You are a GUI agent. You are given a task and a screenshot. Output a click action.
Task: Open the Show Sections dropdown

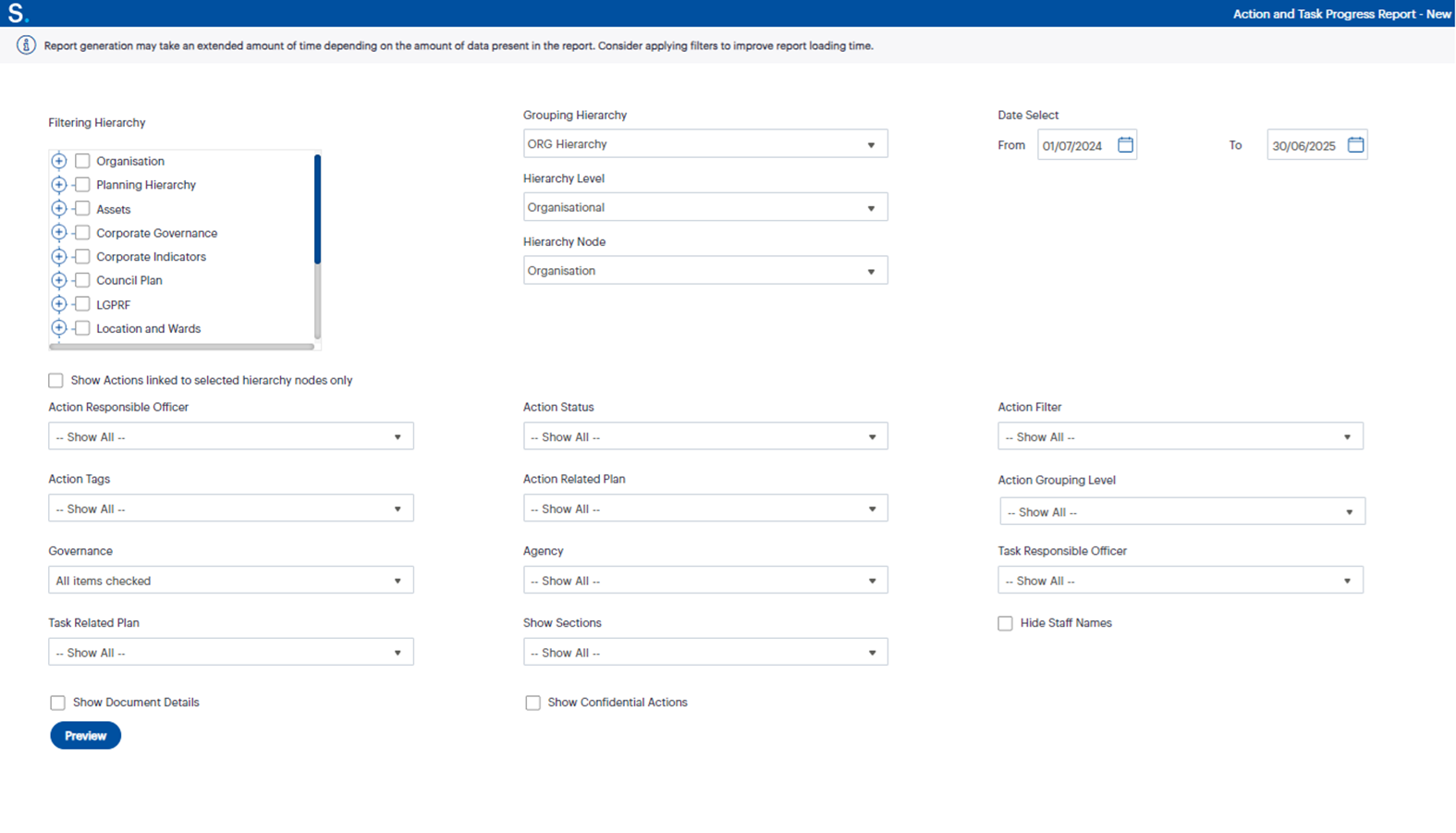[x=705, y=652]
